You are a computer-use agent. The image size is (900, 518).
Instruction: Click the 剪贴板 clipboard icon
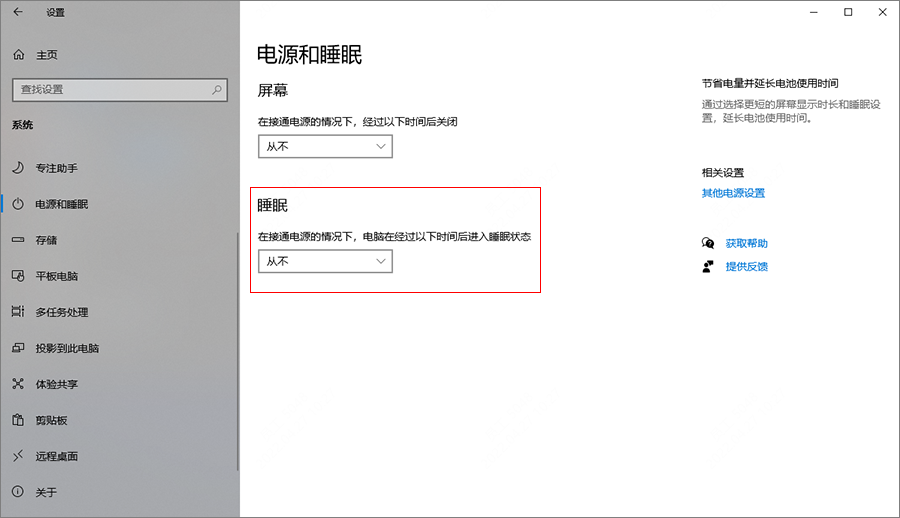18,420
